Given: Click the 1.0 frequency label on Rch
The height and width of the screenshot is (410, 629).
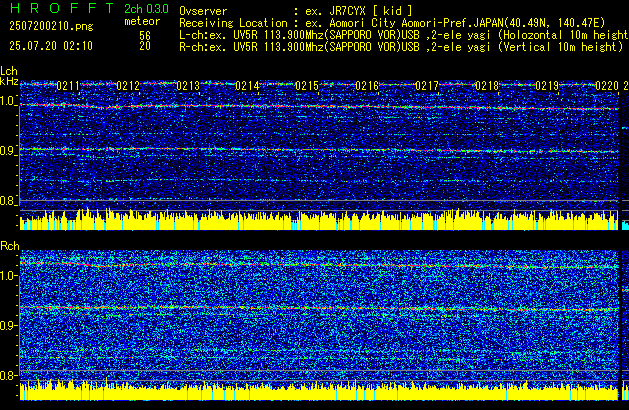Looking at the screenshot, I should click(8, 276).
